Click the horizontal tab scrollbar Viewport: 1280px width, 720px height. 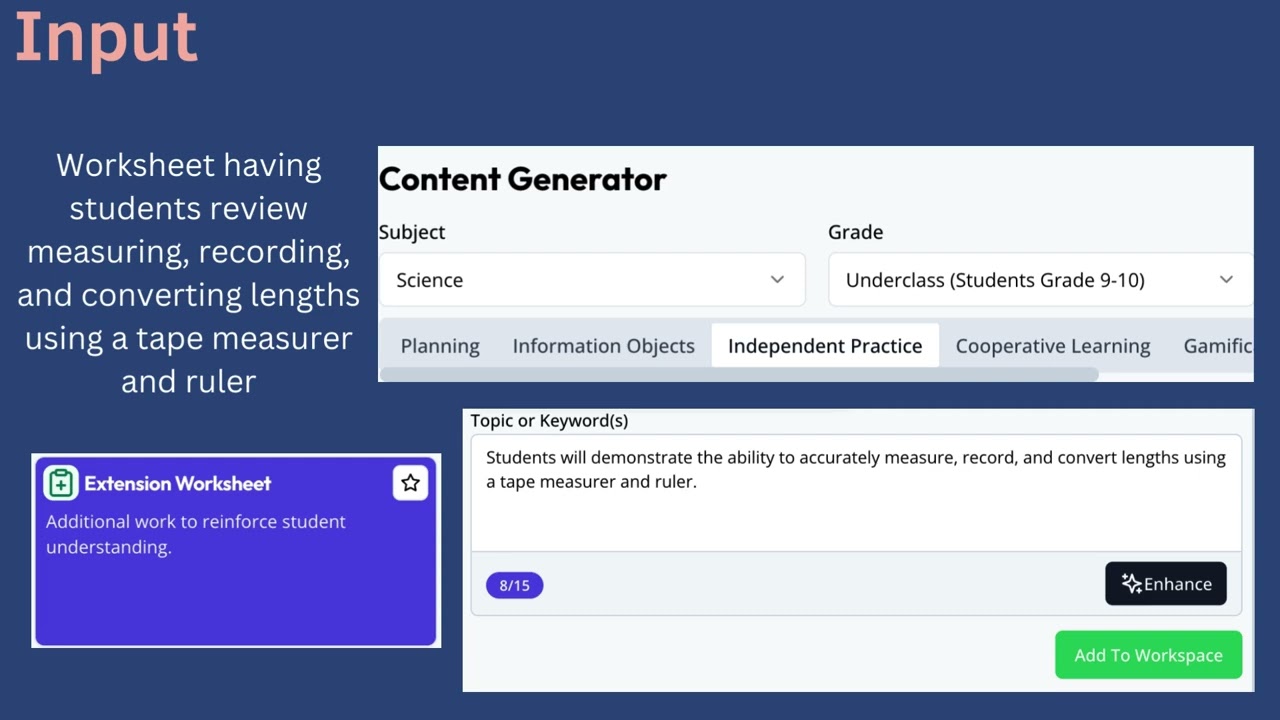click(738, 375)
